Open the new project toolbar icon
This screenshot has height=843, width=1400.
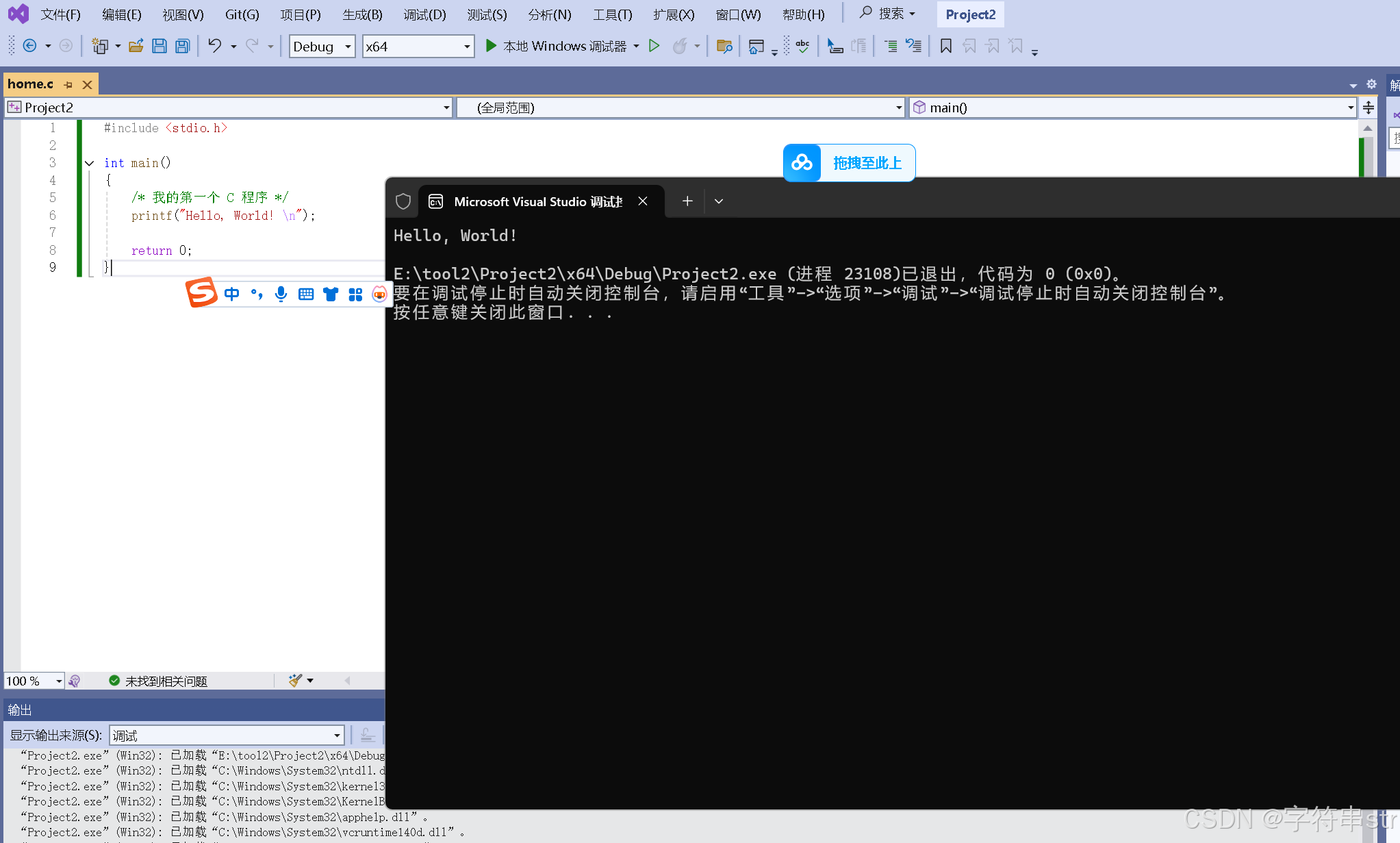(x=101, y=46)
